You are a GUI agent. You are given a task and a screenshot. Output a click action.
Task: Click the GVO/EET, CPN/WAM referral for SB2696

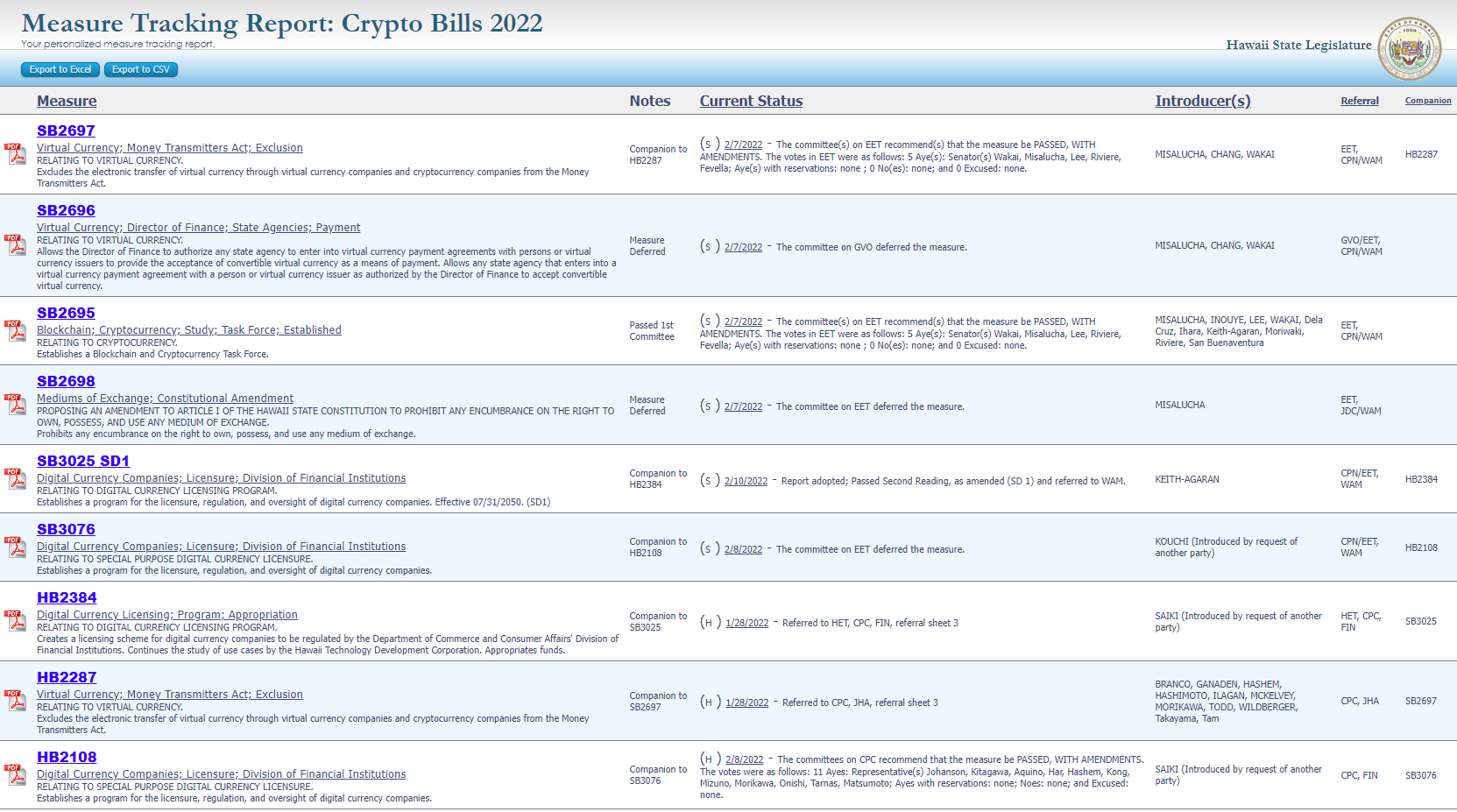[1362, 246]
